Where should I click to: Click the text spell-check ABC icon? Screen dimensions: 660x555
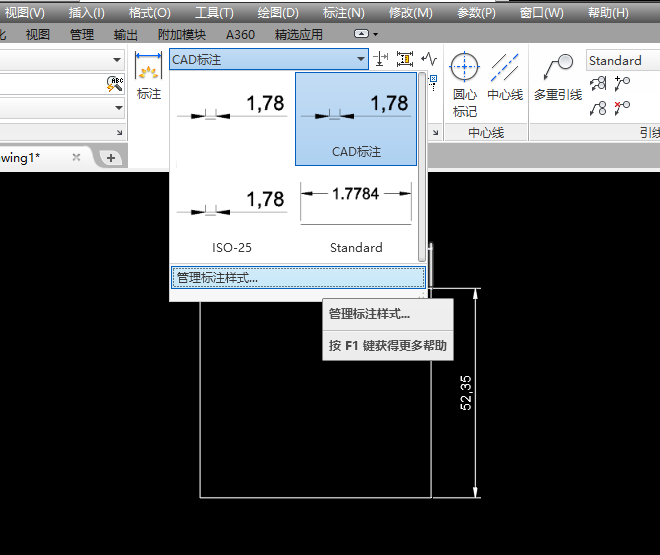click(114, 84)
